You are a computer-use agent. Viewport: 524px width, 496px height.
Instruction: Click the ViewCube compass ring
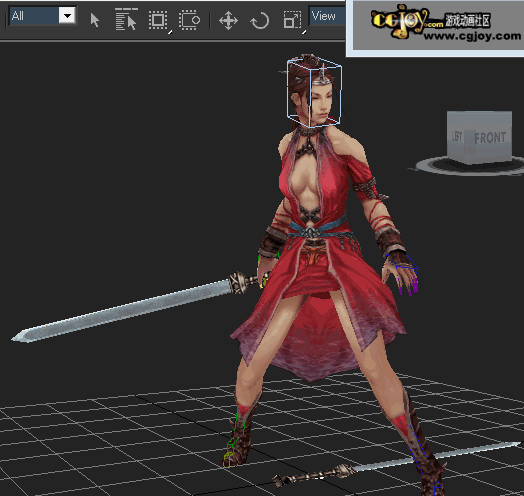pyautogui.click(x=468, y=167)
